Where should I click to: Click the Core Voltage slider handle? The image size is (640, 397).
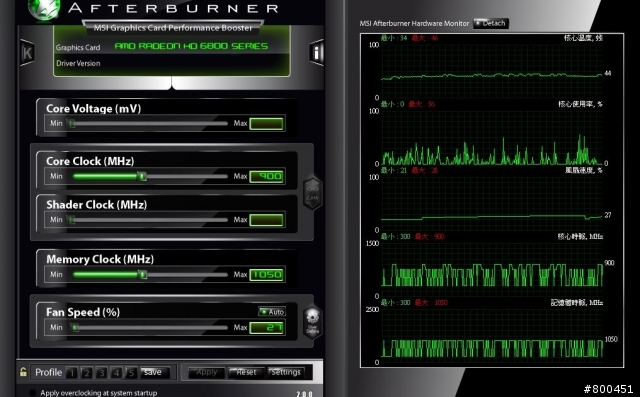pyautogui.click(x=72, y=123)
